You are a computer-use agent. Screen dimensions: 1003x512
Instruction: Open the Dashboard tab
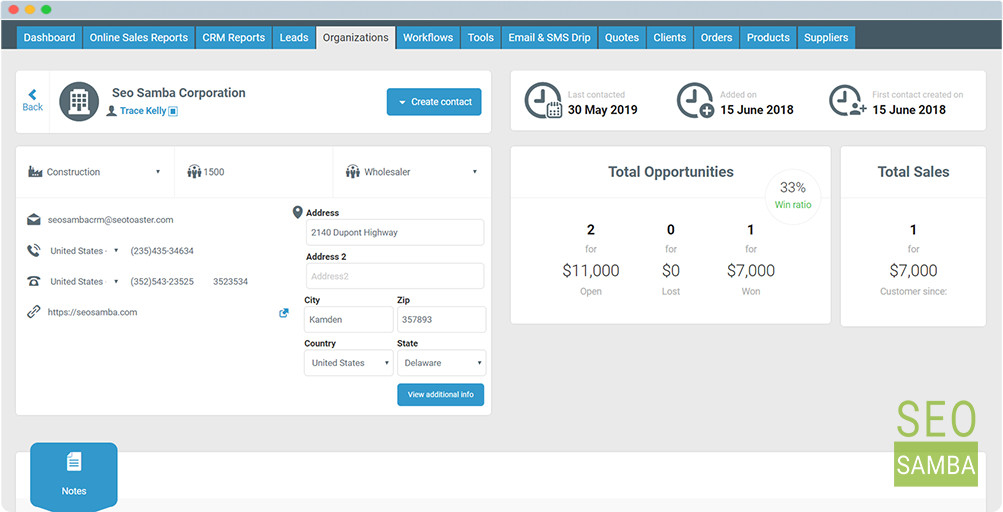tap(49, 38)
